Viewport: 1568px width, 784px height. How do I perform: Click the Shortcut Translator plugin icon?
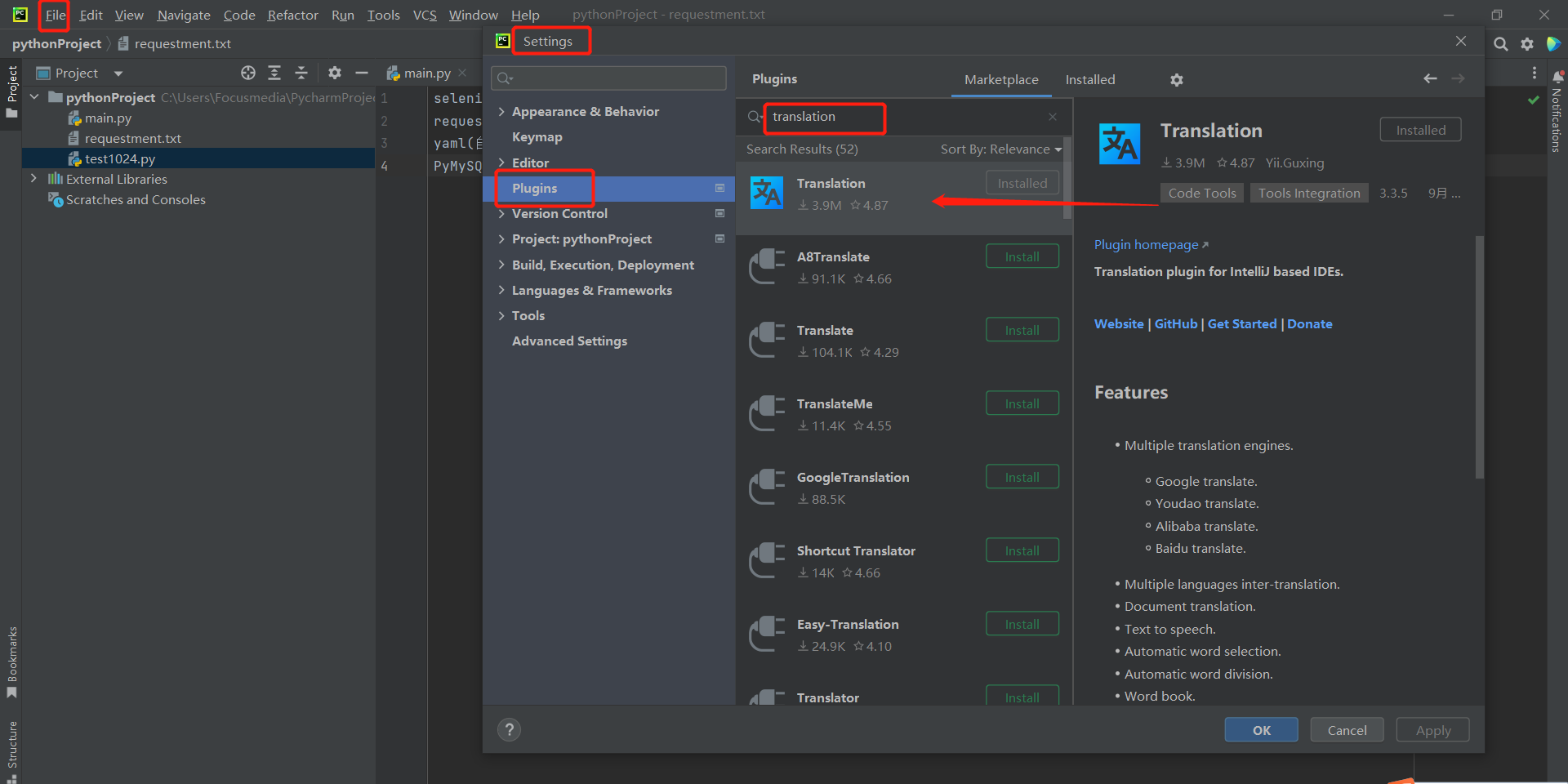tap(767, 560)
